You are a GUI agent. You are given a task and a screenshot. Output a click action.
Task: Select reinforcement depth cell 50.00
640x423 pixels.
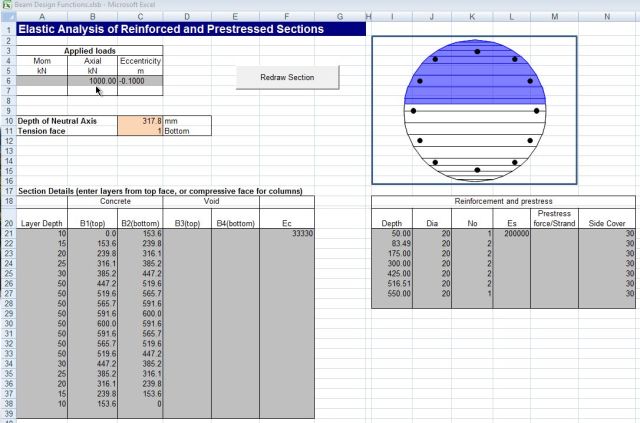pyautogui.click(x=392, y=234)
